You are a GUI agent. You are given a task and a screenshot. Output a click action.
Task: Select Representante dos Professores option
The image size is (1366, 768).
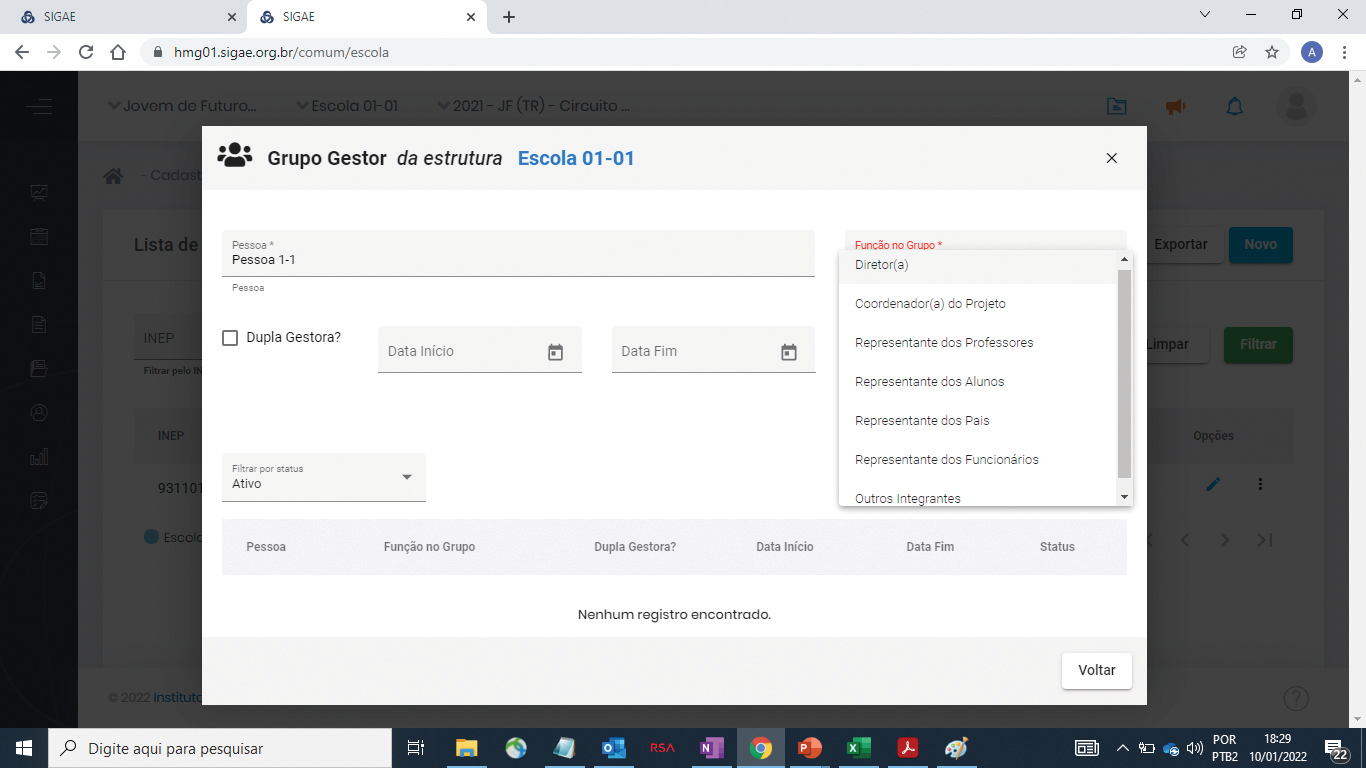[x=978, y=343]
